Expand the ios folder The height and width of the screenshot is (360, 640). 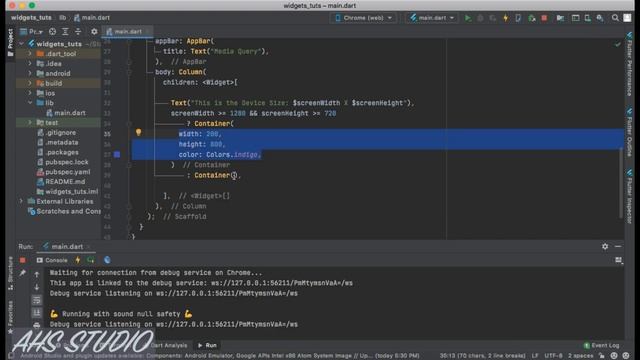point(30,93)
